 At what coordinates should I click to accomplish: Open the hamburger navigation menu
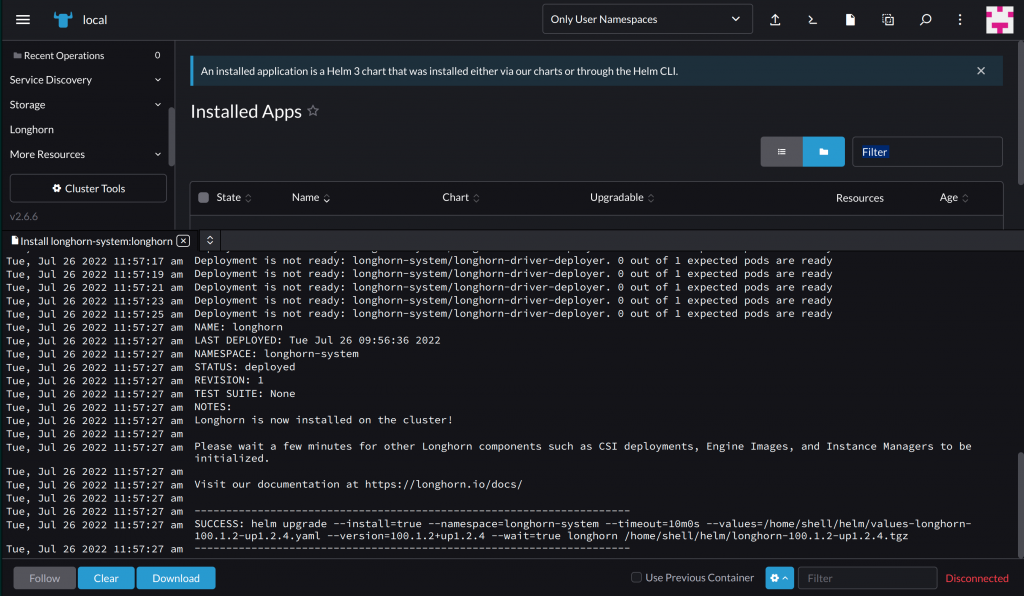click(23, 20)
